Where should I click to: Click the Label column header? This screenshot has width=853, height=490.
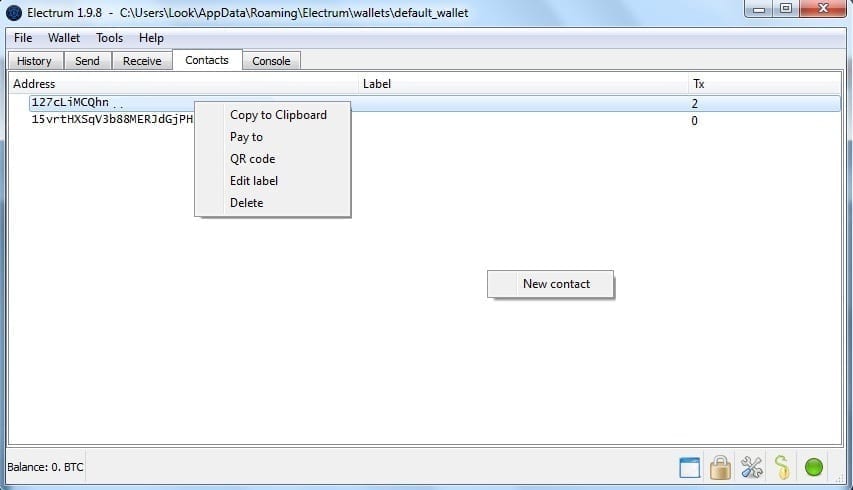pyautogui.click(x=523, y=84)
